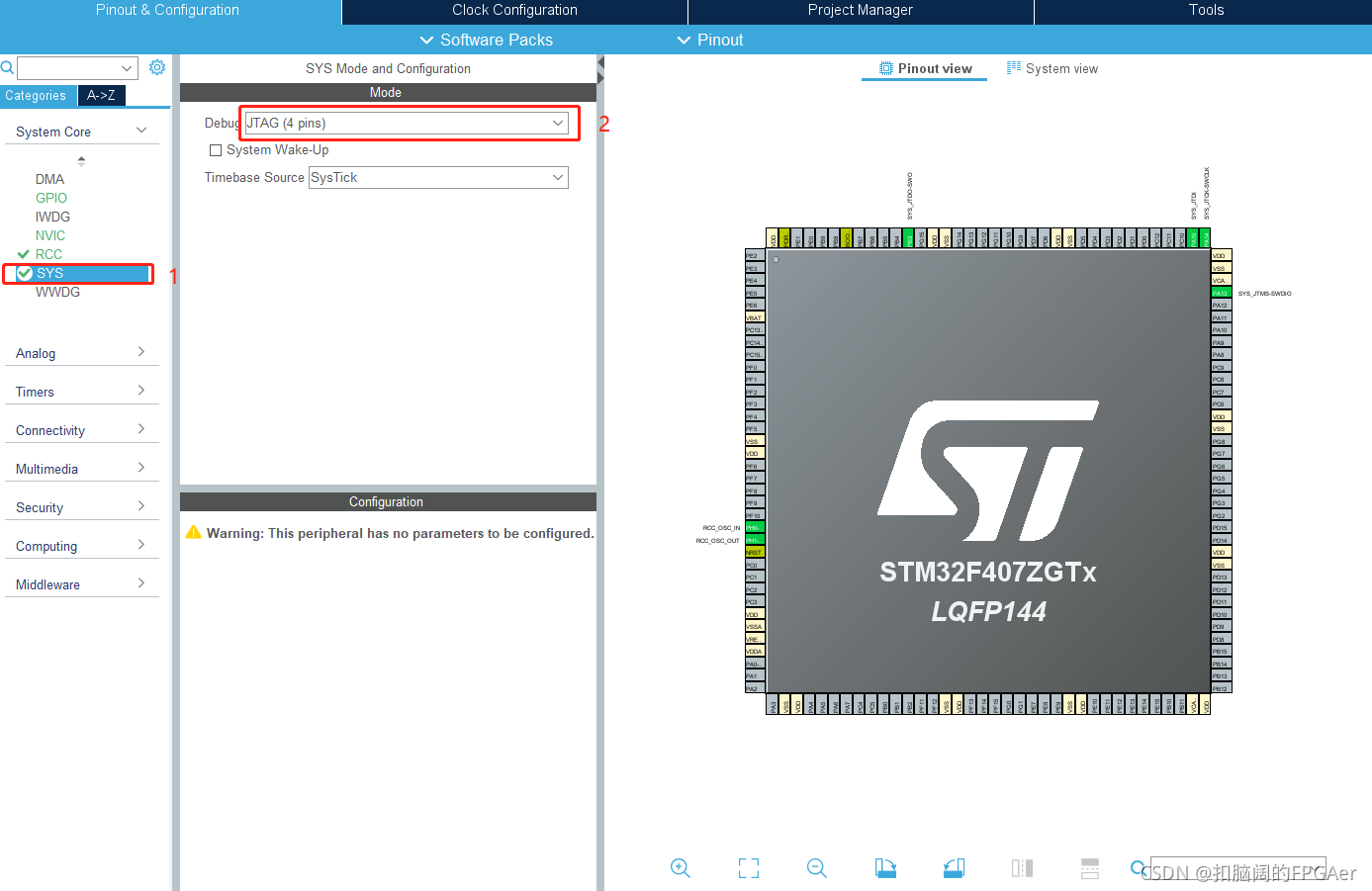Image resolution: width=1372 pixels, height=891 pixels.
Task: Open the Pinout dropdown menu
Action: [x=710, y=40]
